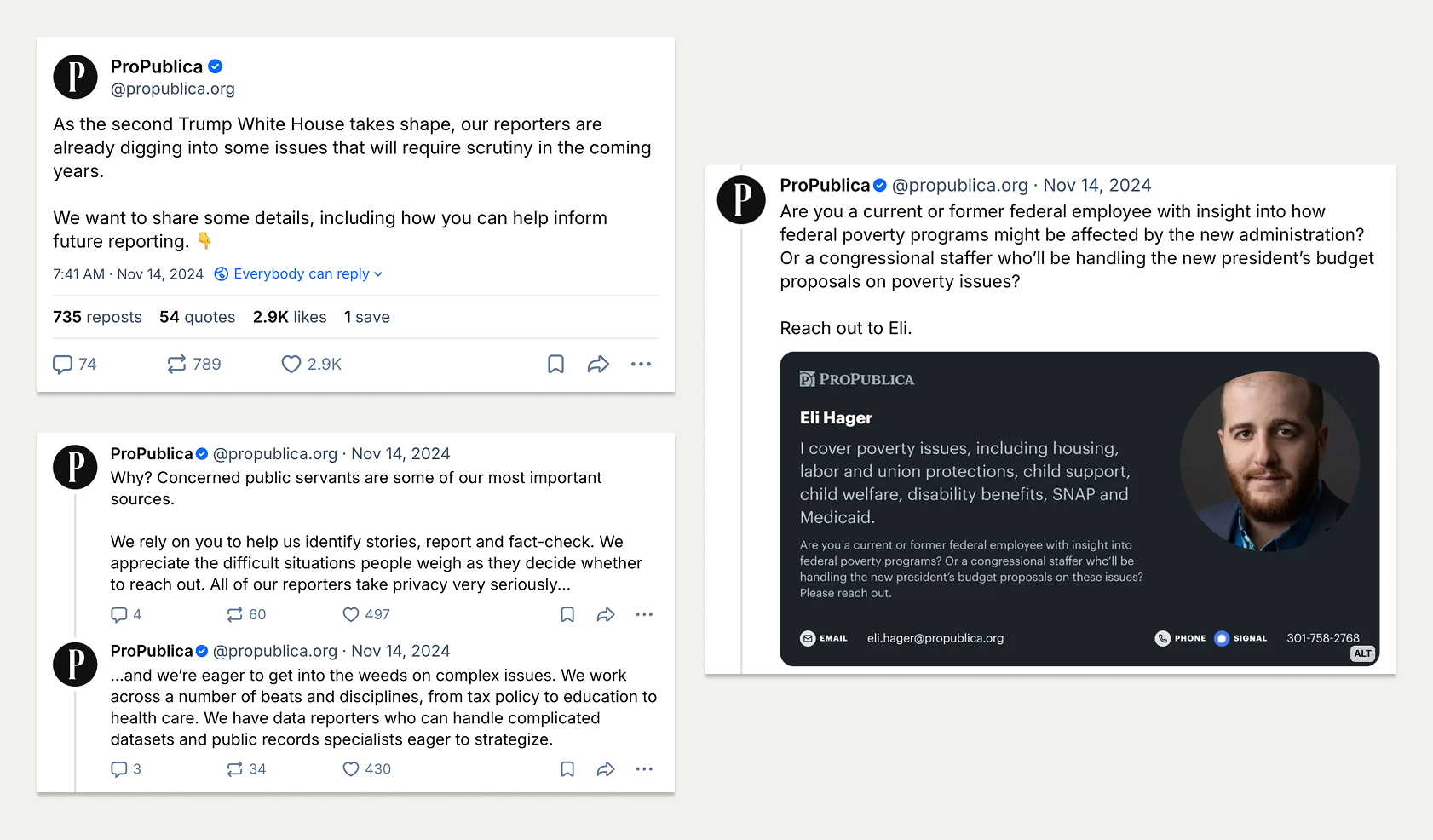View the 735 reposts list
Viewport: 1433px width, 840px height.
coord(97,317)
